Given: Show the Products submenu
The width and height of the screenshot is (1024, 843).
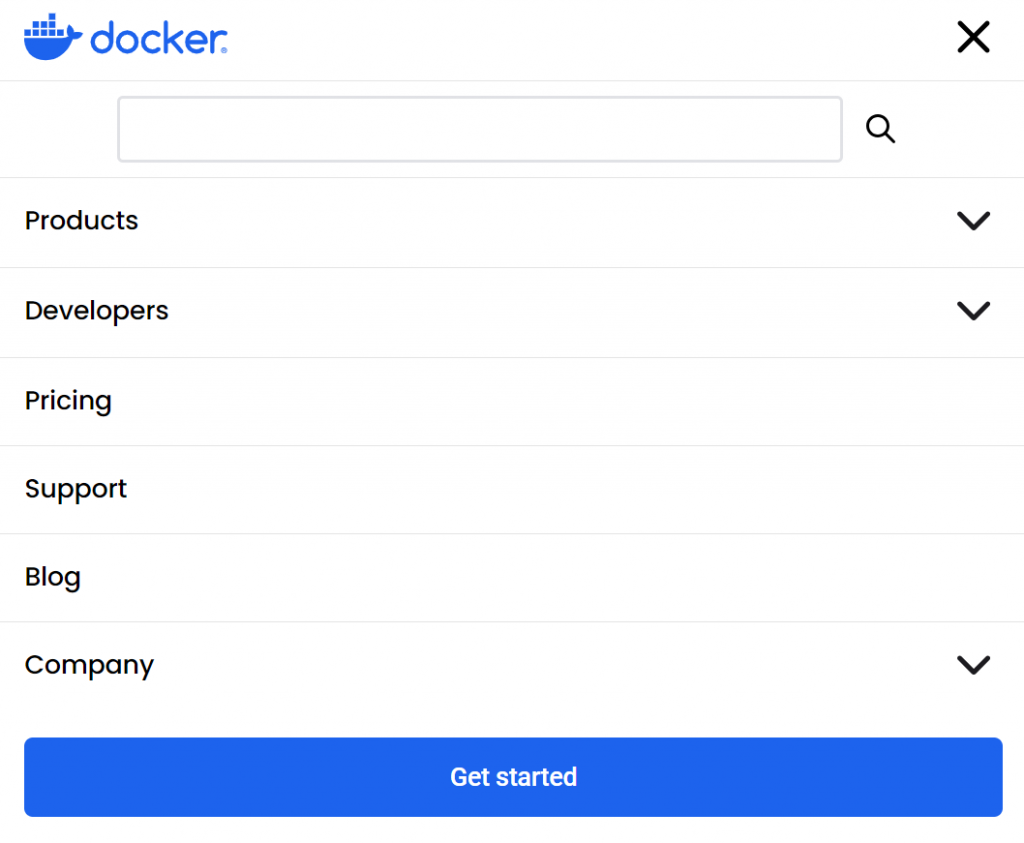Looking at the screenshot, I should tap(973, 221).
